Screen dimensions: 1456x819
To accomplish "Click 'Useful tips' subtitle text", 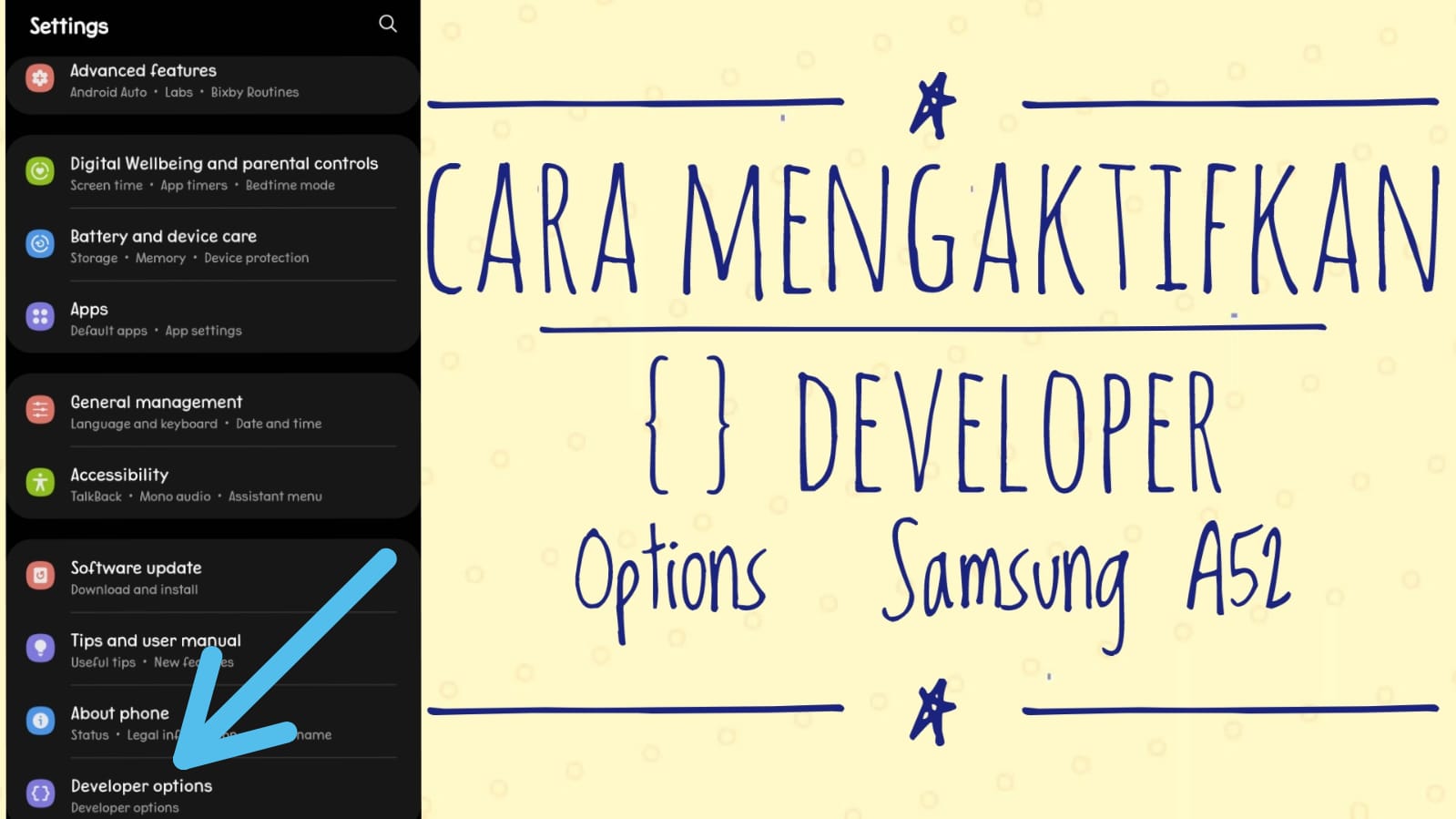I will [x=103, y=662].
